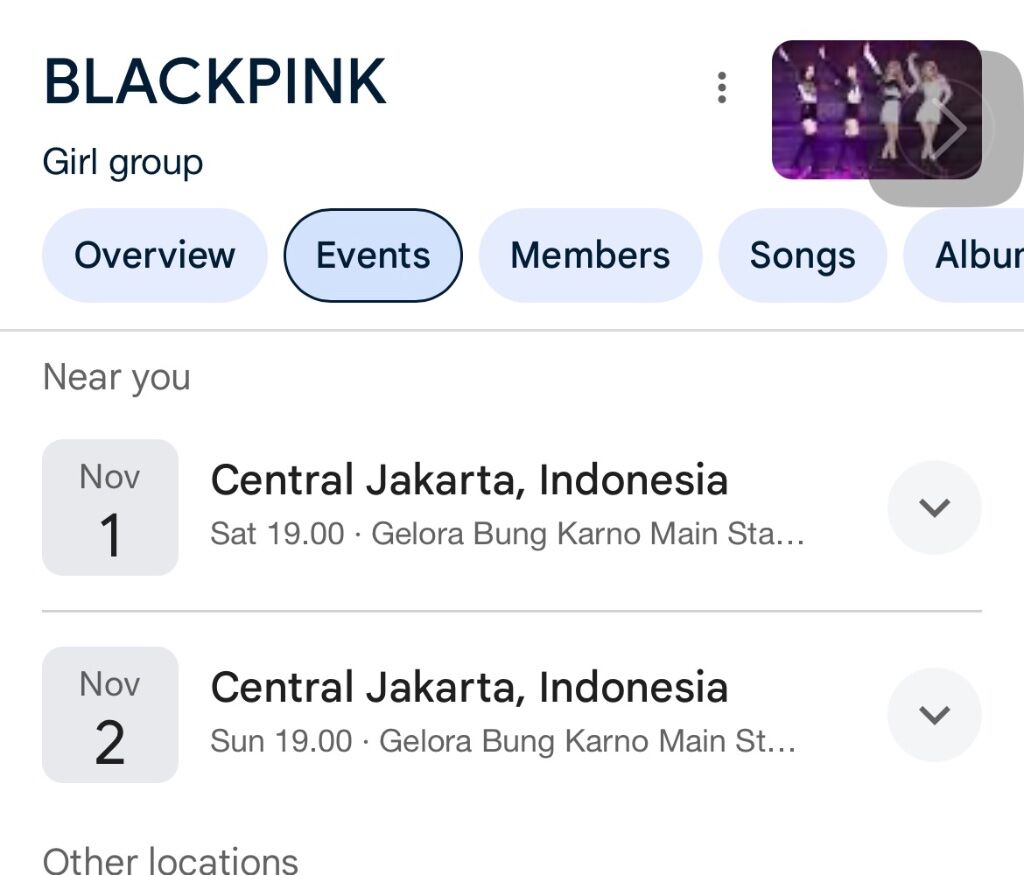Tap Sat 19.00 Gelora Bung Karno venue text

point(506,534)
